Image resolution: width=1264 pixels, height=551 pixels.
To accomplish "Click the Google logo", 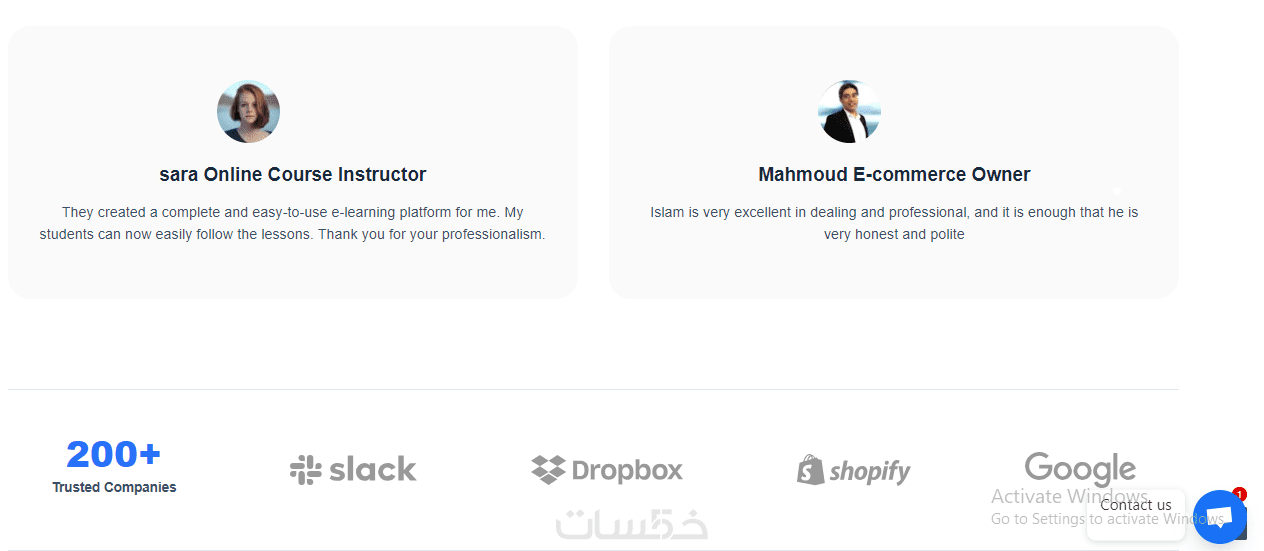I will [x=1080, y=468].
